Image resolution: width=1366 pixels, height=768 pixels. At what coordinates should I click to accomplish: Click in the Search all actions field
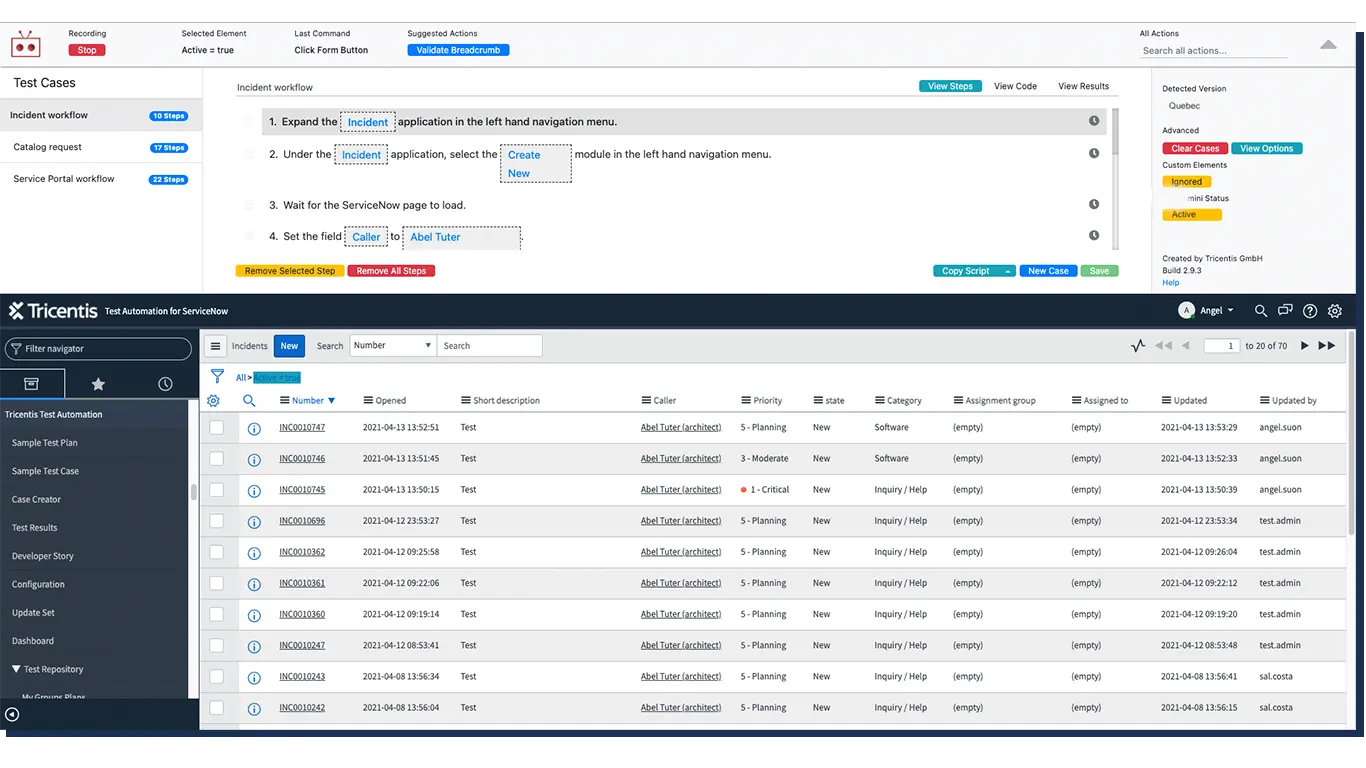(1214, 50)
